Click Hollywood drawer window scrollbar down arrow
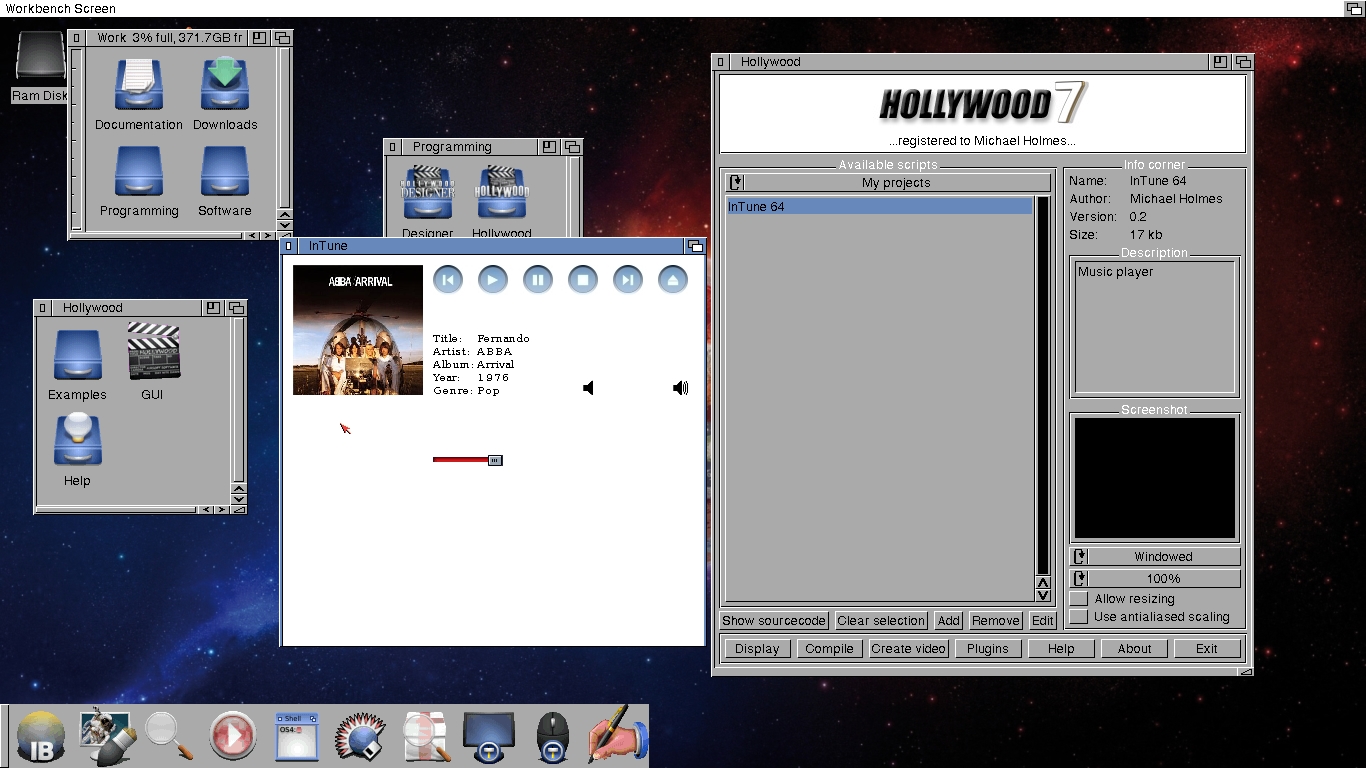Image resolution: width=1366 pixels, height=768 pixels. (238, 498)
